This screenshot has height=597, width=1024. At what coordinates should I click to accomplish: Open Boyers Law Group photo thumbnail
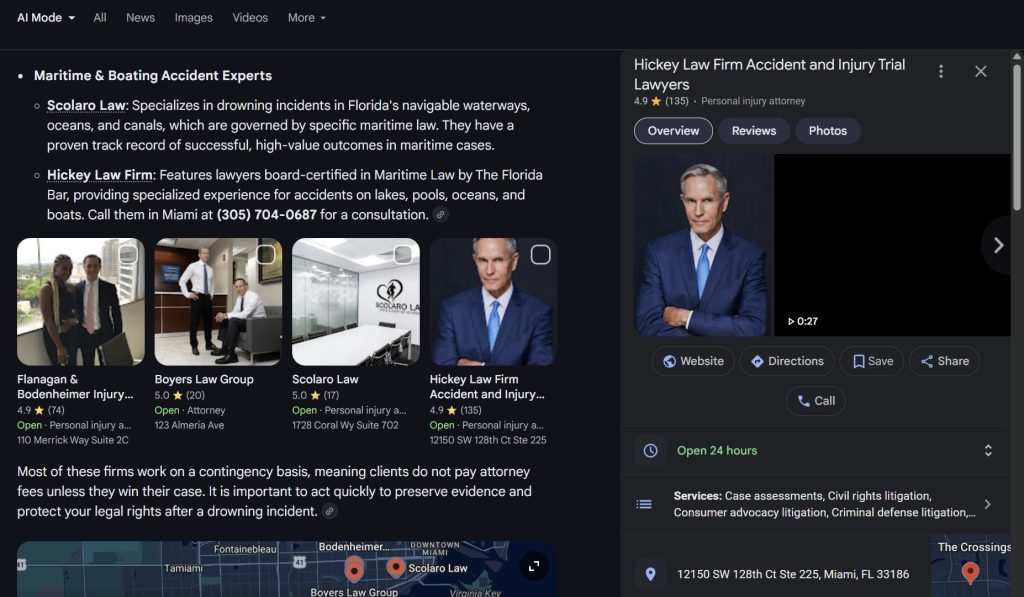click(x=218, y=302)
